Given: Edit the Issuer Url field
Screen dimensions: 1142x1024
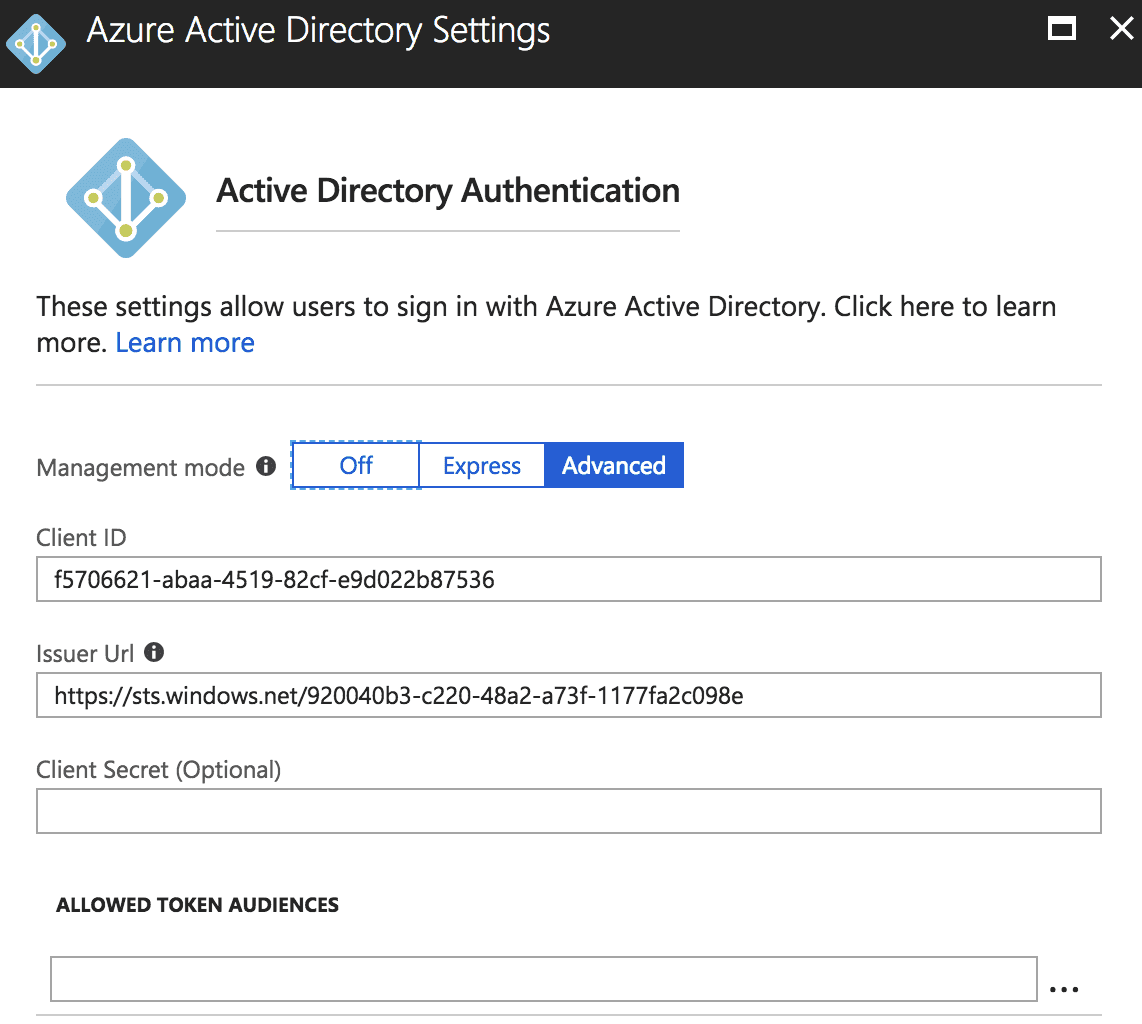Looking at the screenshot, I should click(569, 695).
